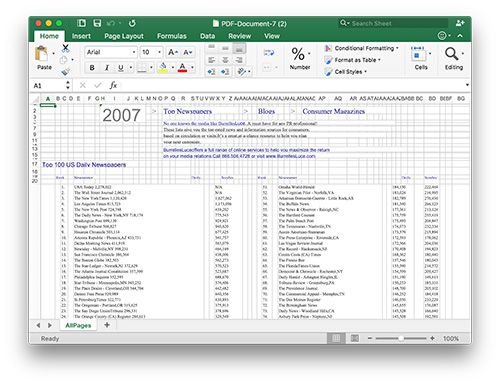Apply red font color
The image size is (500, 385).
(x=182, y=68)
